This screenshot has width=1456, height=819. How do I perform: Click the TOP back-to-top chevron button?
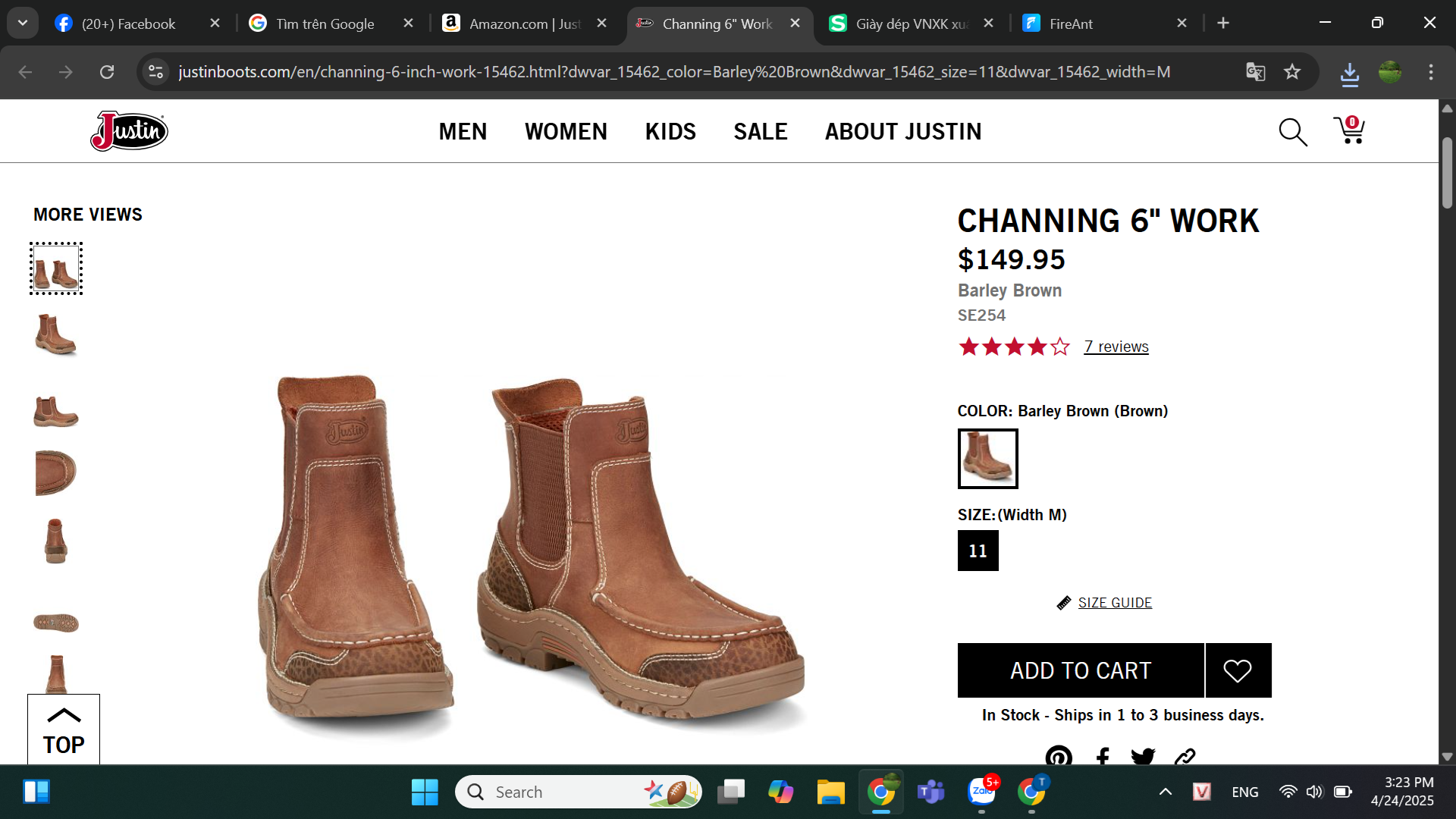click(64, 730)
